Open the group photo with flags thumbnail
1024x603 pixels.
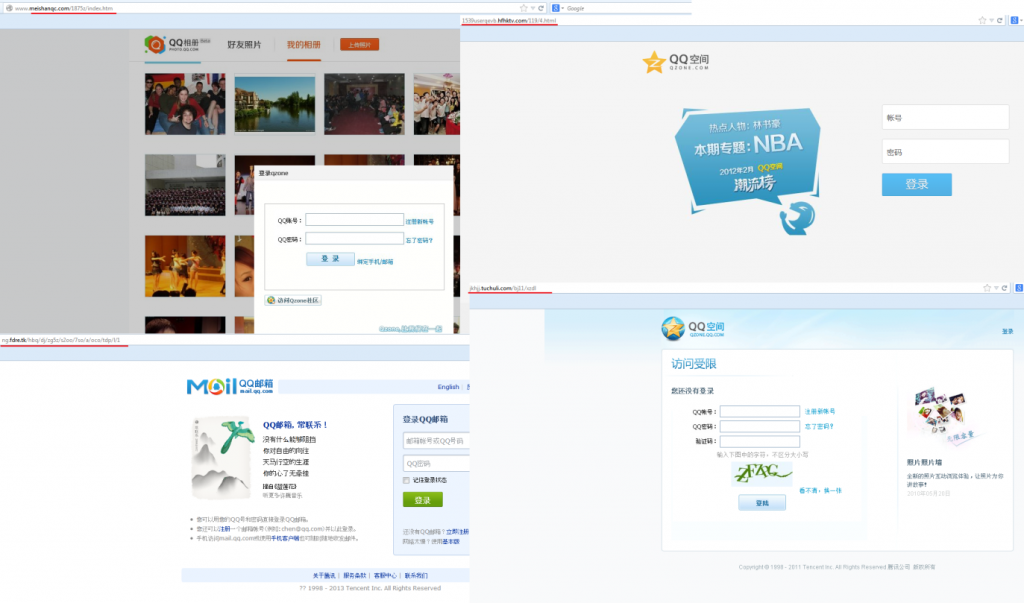point(185,104)
